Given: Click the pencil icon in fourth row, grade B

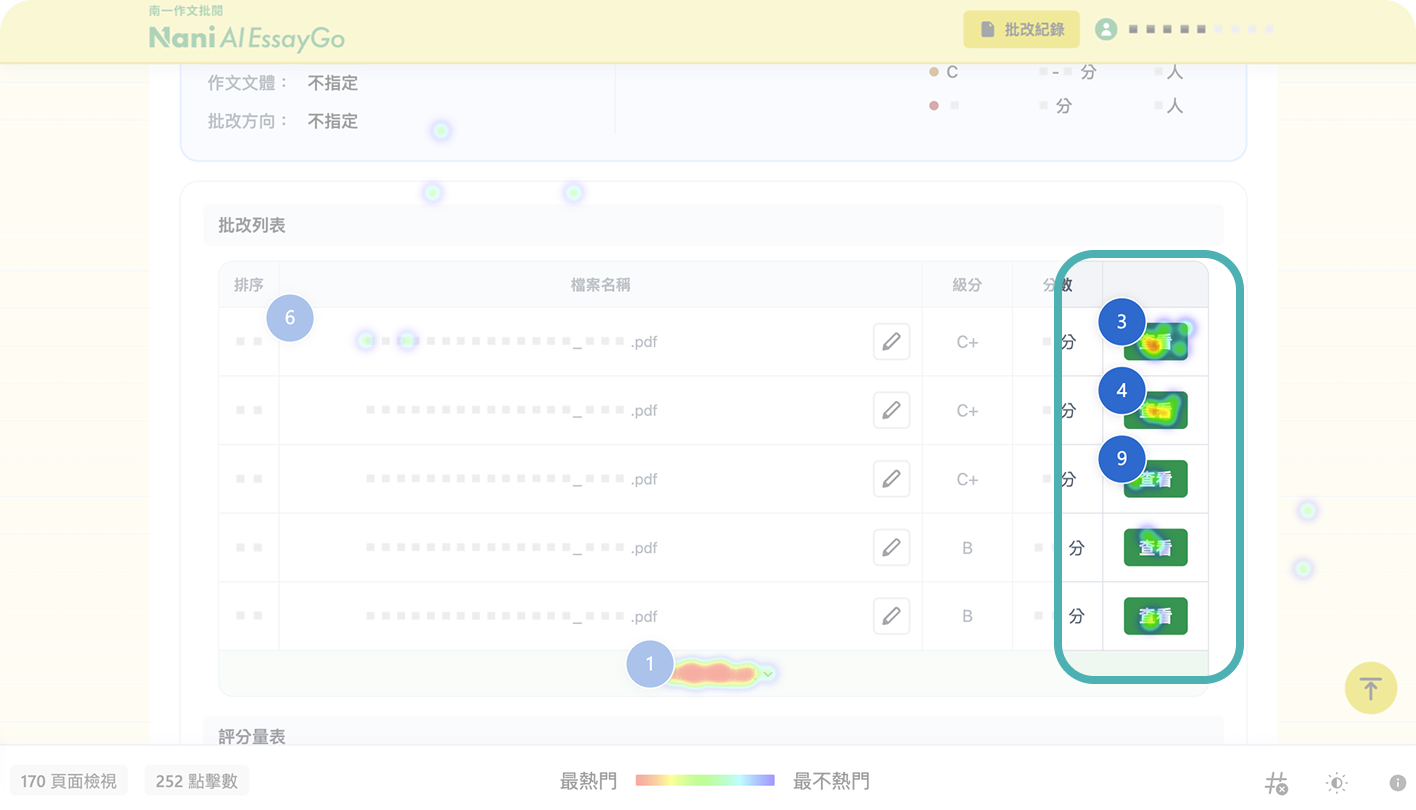Looking at the screenshot, I should 891,548.
